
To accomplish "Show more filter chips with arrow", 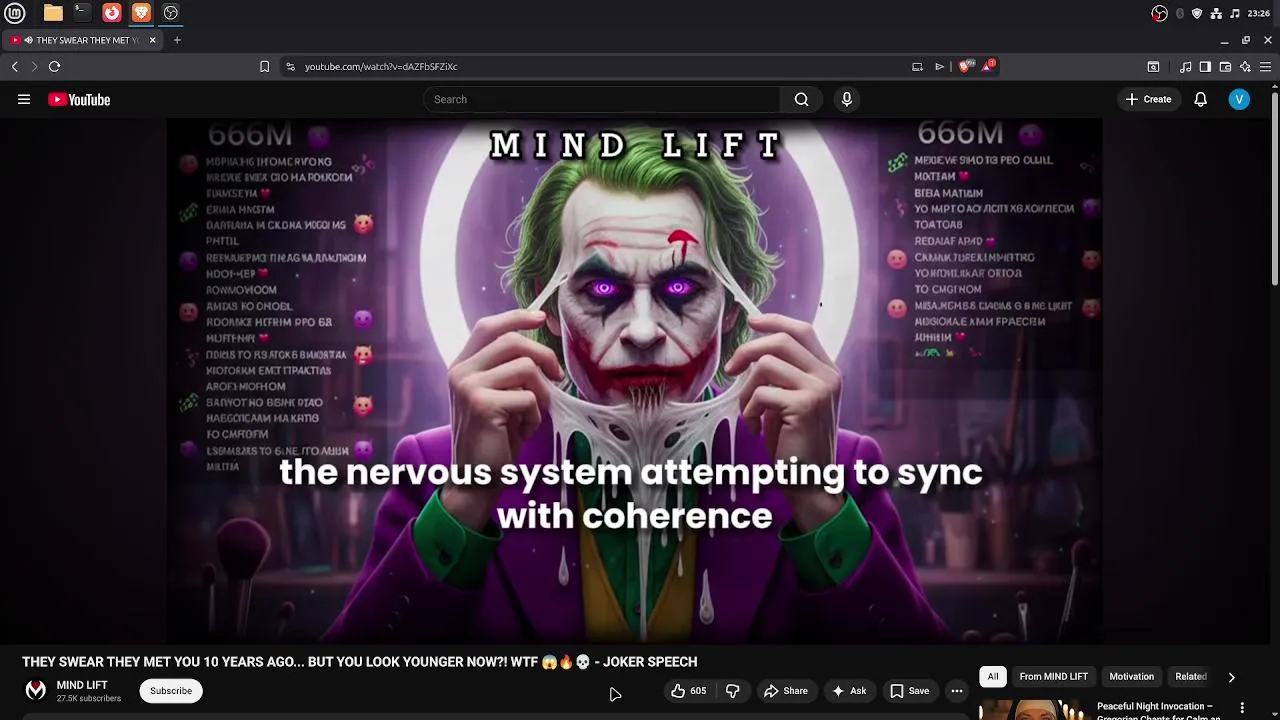I will click(1231, 677).
